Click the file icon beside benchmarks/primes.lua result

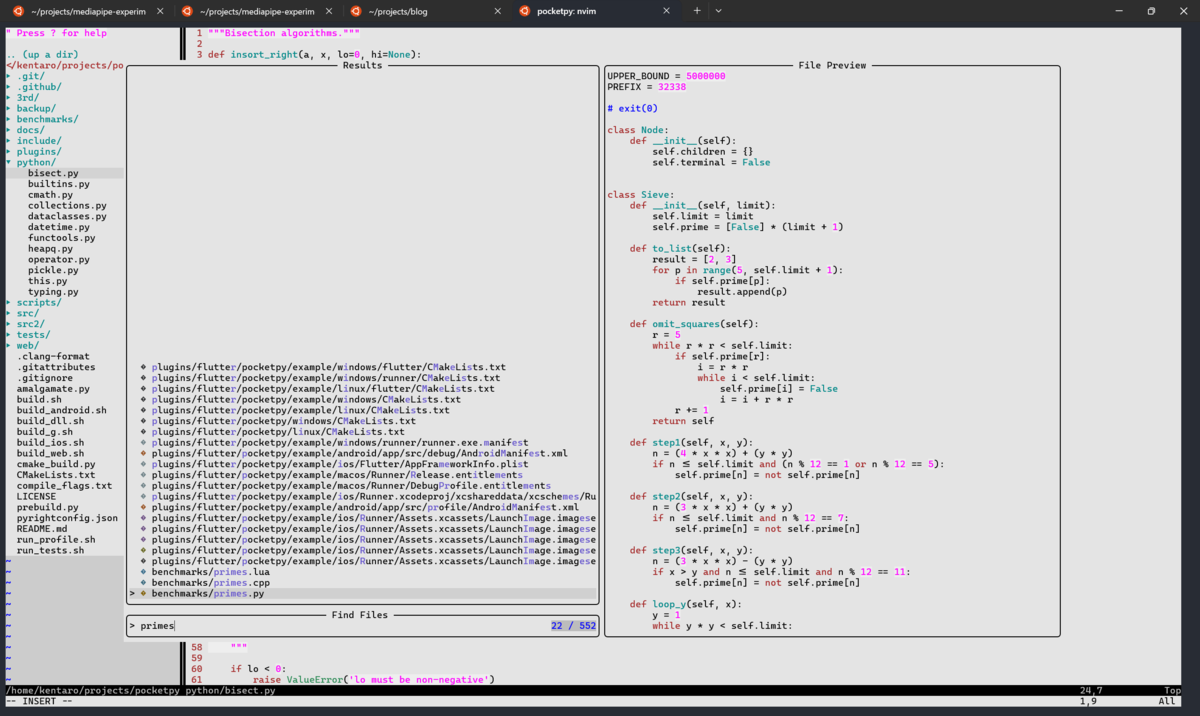(144, 572)
